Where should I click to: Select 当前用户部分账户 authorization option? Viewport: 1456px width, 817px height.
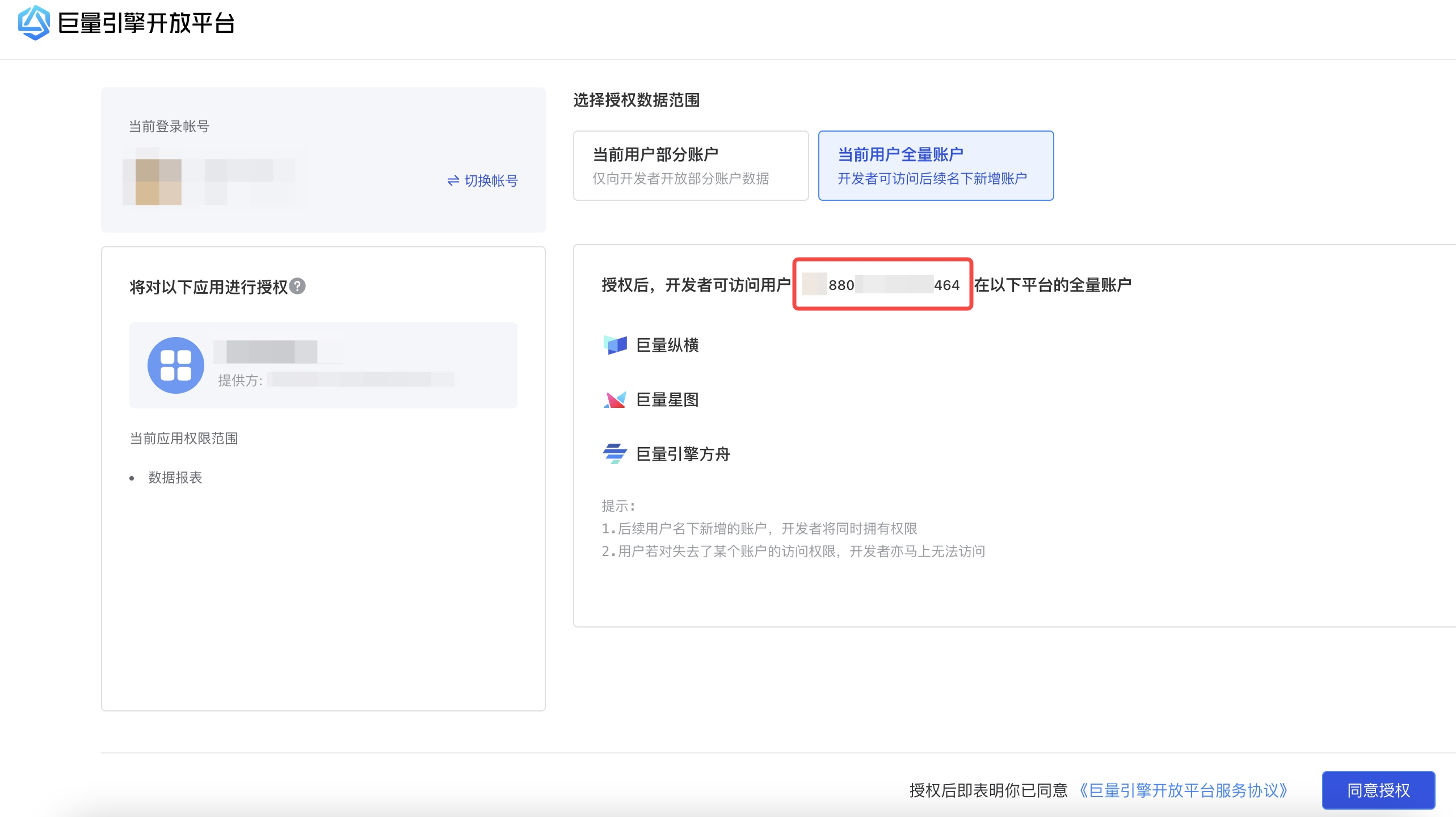point(691,166)
